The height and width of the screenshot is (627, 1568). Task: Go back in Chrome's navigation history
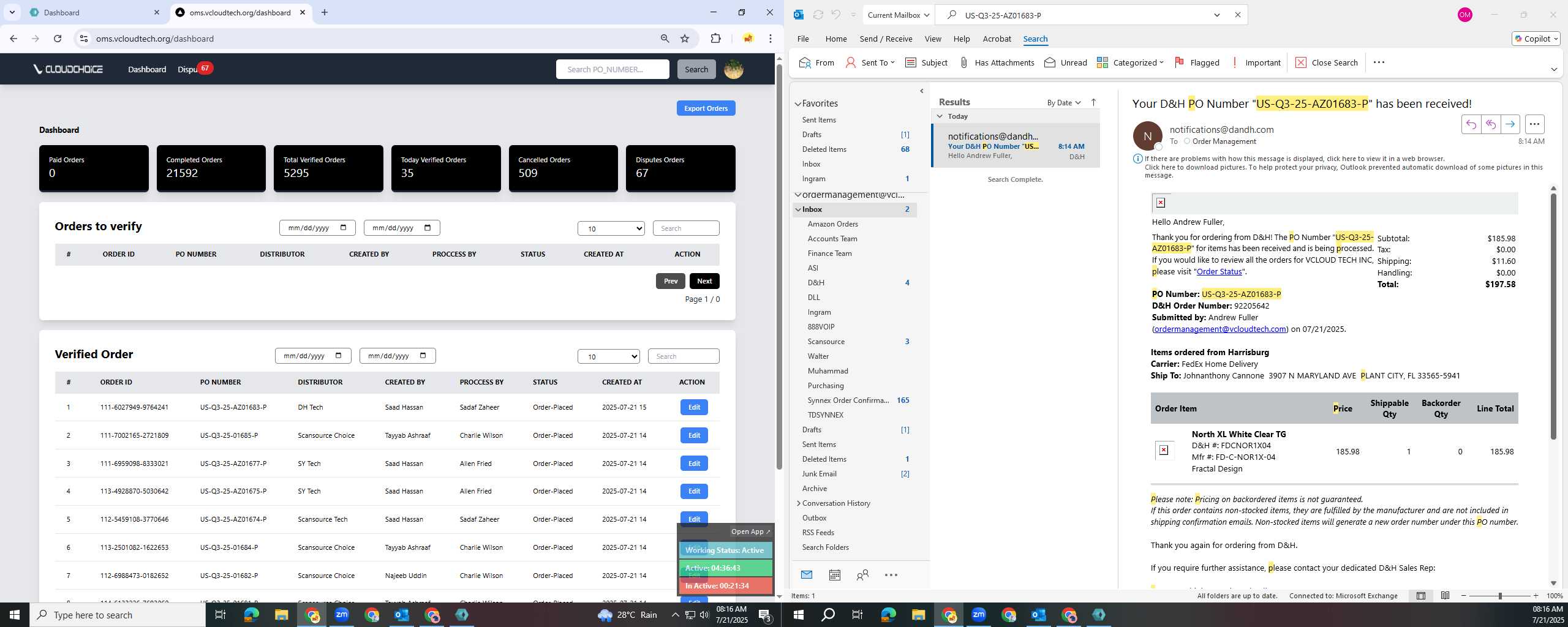click(13, 39)
